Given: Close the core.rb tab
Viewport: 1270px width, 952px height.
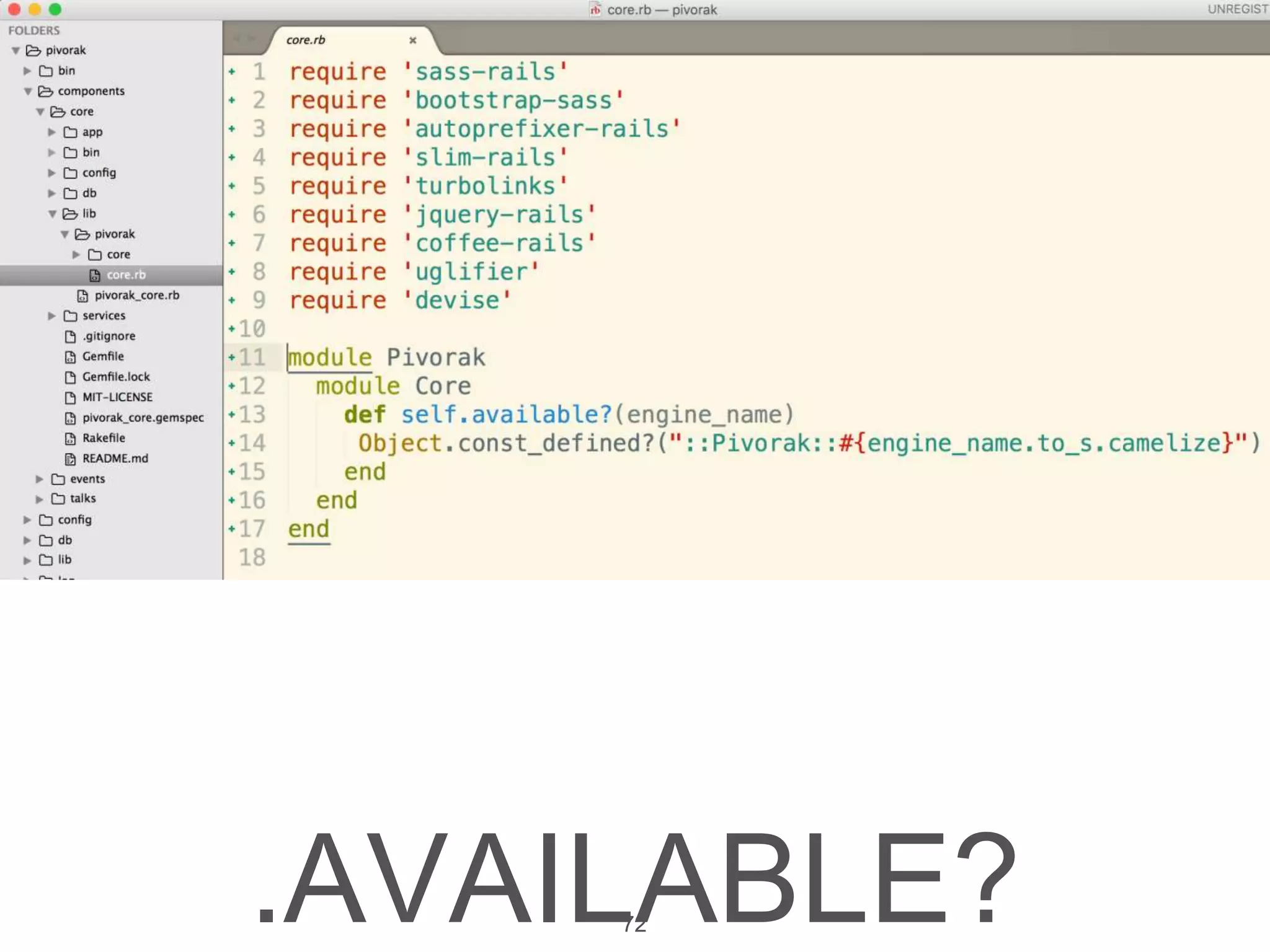Looking at the screenshot, I should coord(413,40).
